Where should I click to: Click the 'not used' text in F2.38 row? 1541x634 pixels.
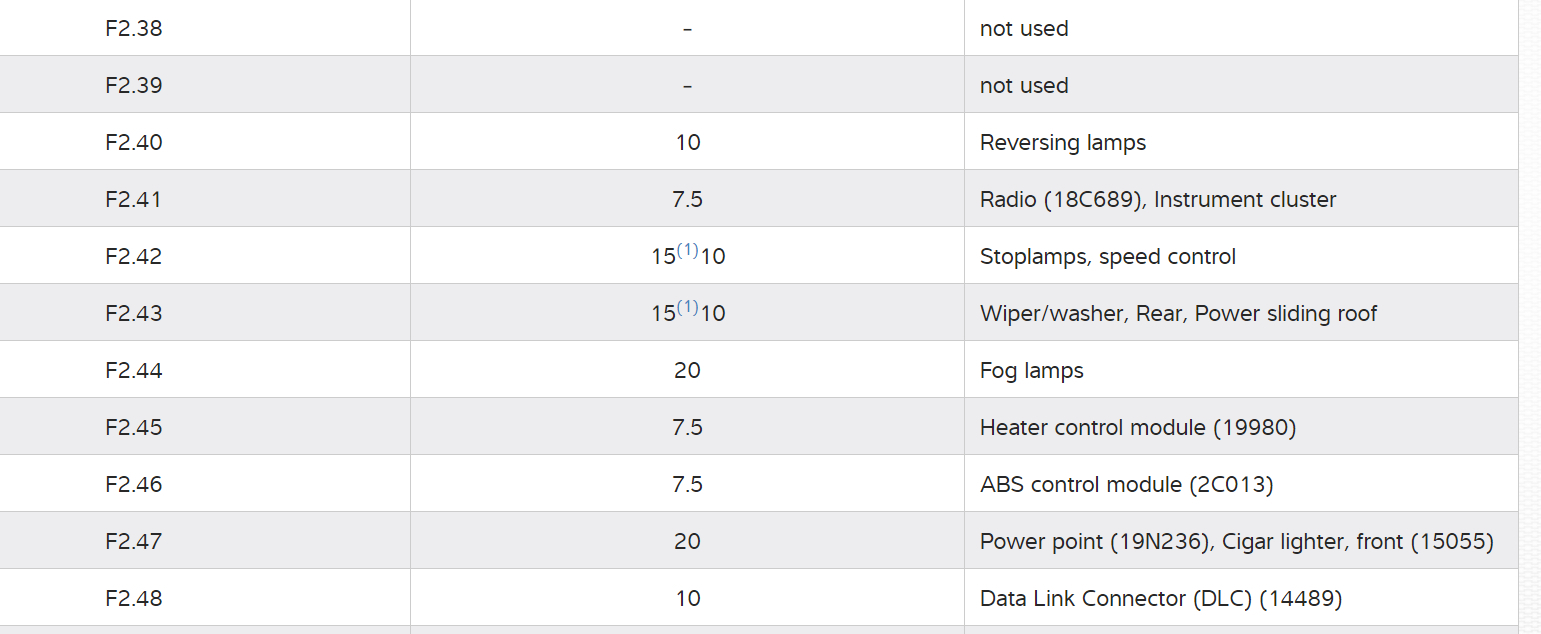tap(1023, 28)
